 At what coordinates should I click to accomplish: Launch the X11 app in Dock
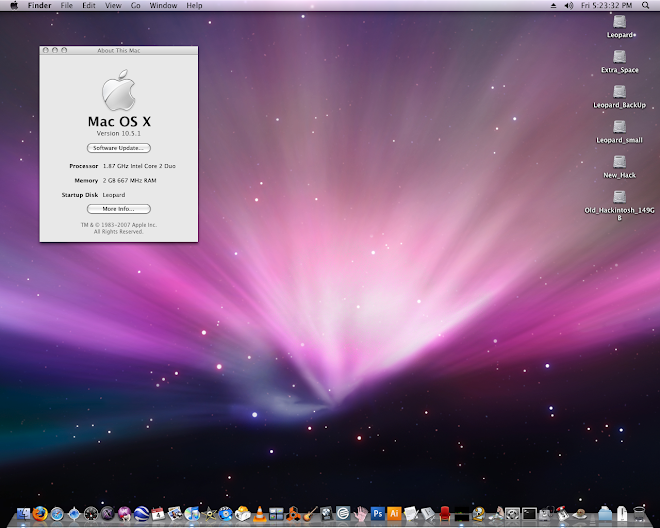[108, 514]
